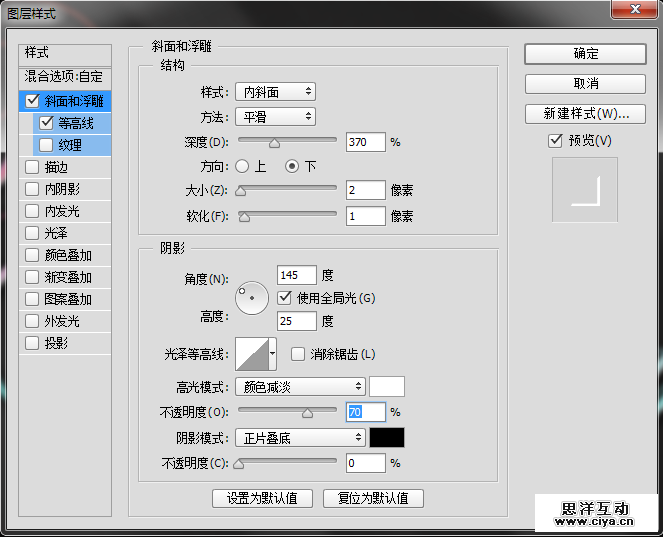Click the 深度(D) slider handle

[x=274, y=143]
